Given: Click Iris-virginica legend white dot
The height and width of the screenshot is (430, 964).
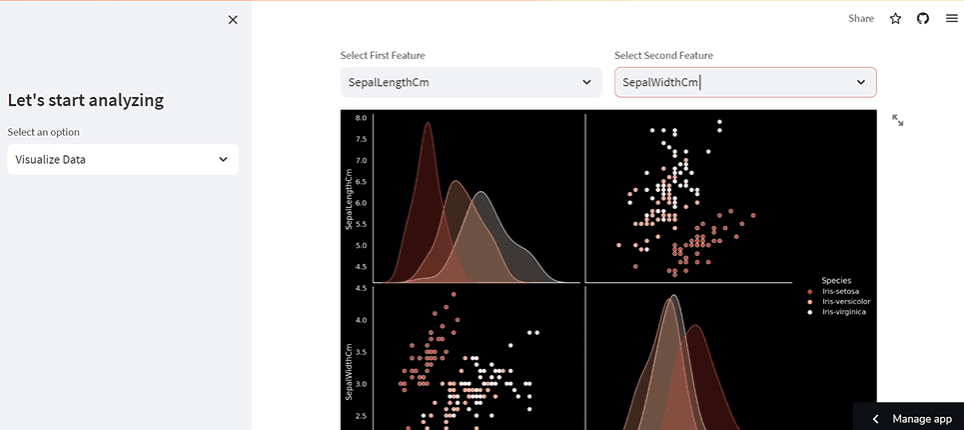Looking at the screenshot, I should click(810, 313).
